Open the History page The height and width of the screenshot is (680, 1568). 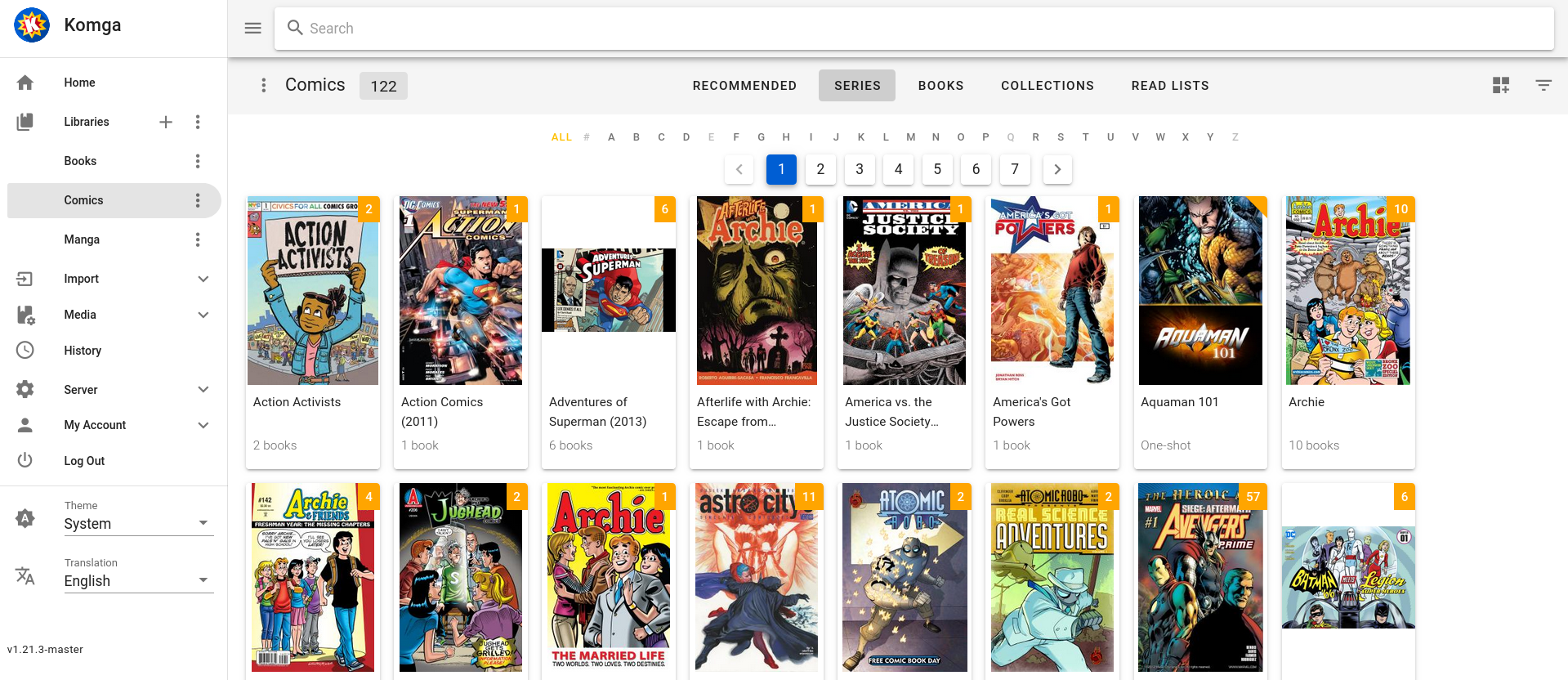click(x=83, y=351)
